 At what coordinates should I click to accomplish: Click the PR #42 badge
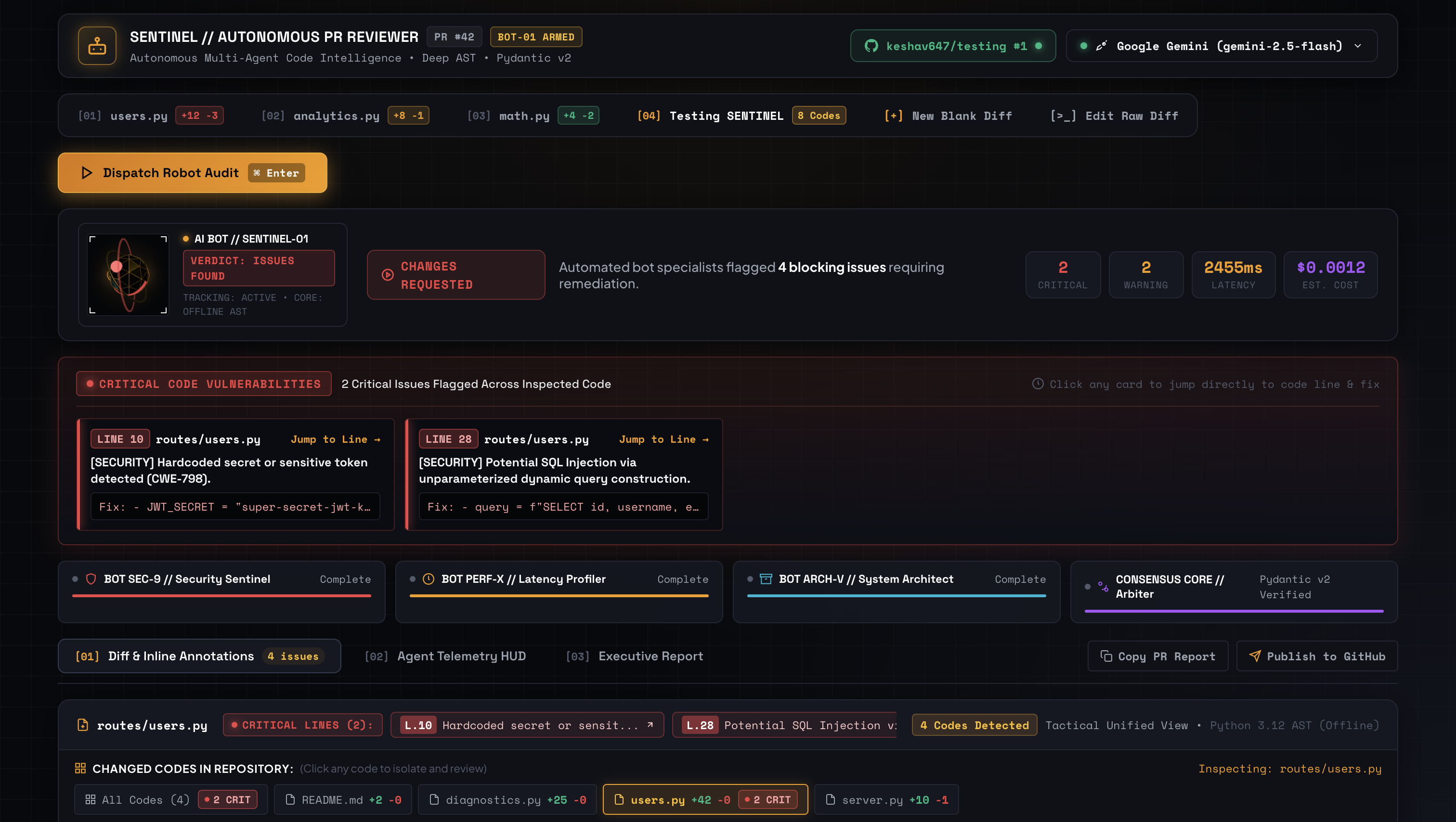(x=455, y=37)
